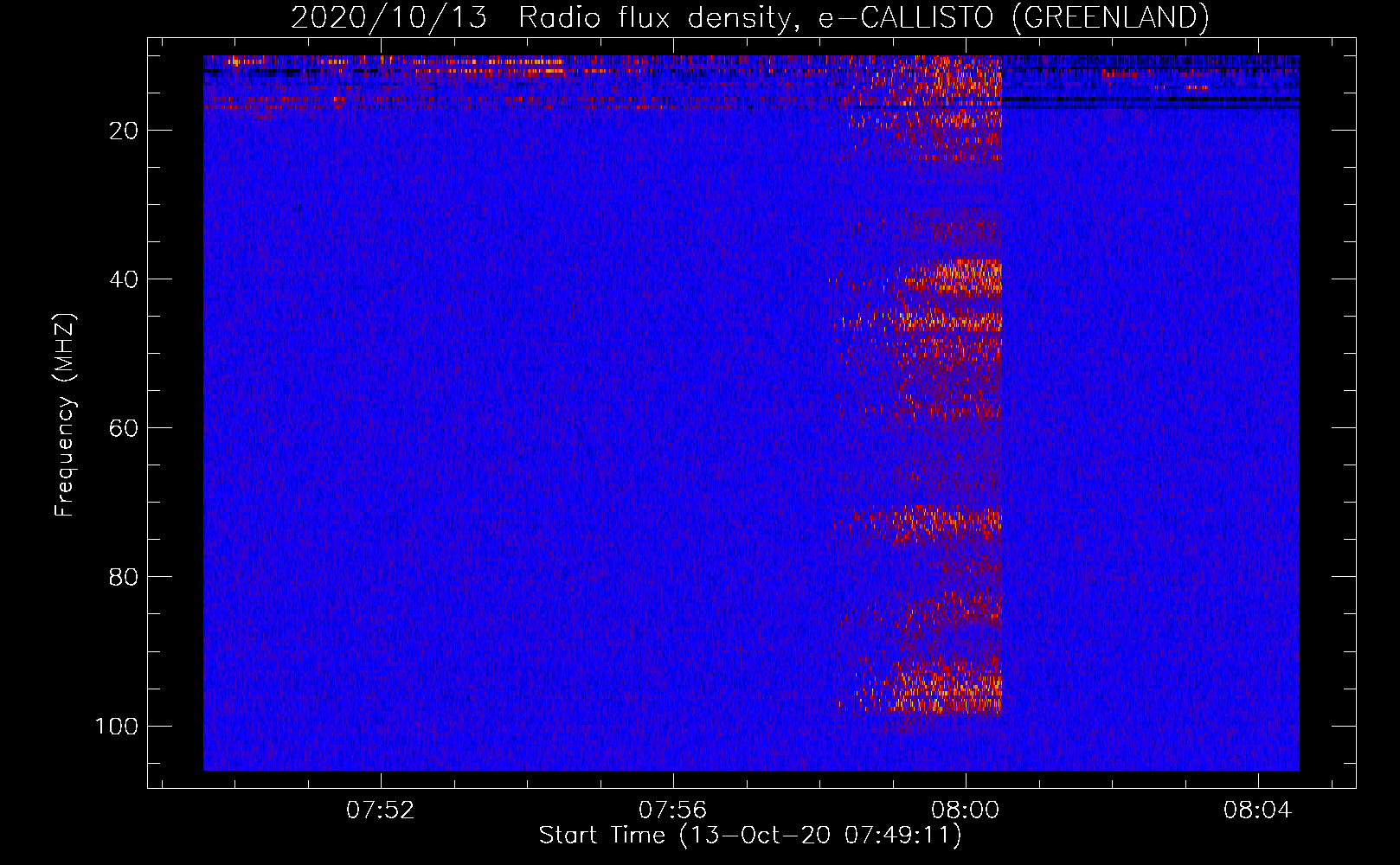This screenshot has width=1400, height=865.
Task: Click the 40 frequency tick label
Action: coord(124,279)
